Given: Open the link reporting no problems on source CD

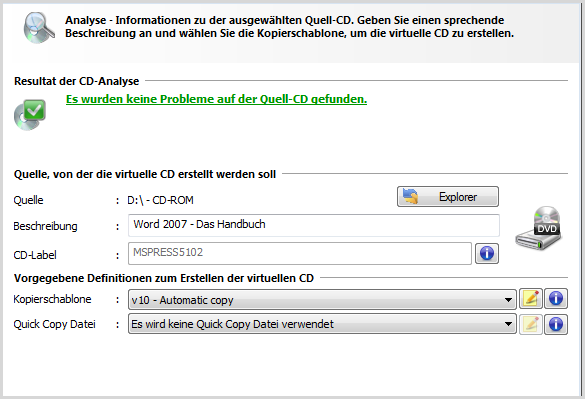Looking at the screenshot, I should click(216, 99).
